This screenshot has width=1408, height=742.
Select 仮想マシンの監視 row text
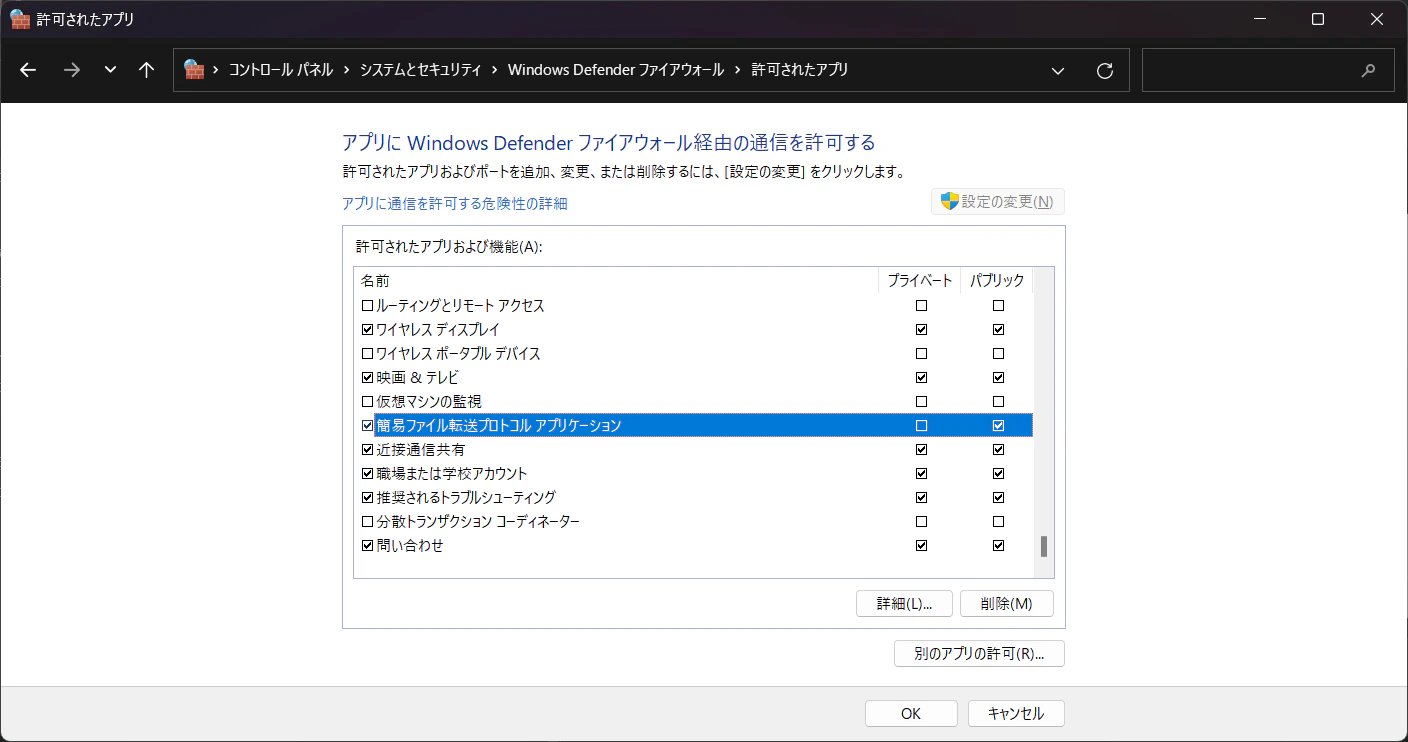click(428, 401)
